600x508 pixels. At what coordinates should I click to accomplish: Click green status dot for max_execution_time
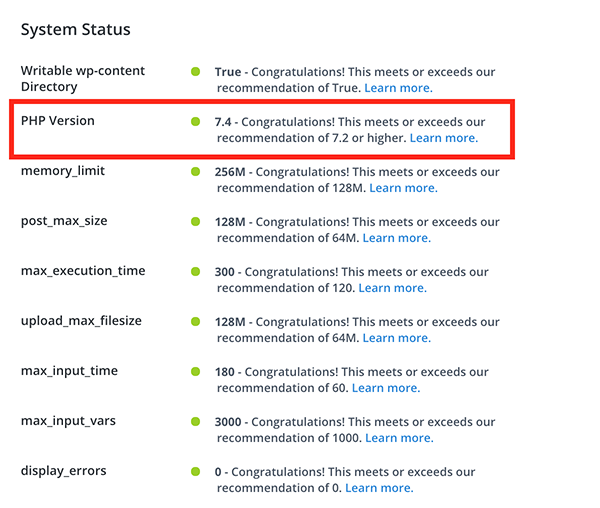point(196,272)
